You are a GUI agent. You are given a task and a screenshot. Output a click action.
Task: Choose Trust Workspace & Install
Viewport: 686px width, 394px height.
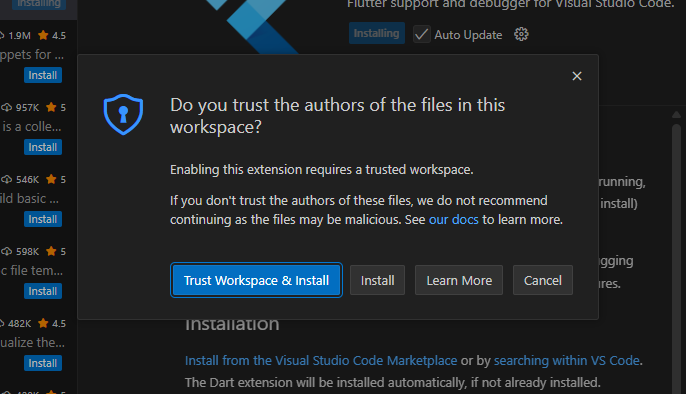[x=256, y=280]
